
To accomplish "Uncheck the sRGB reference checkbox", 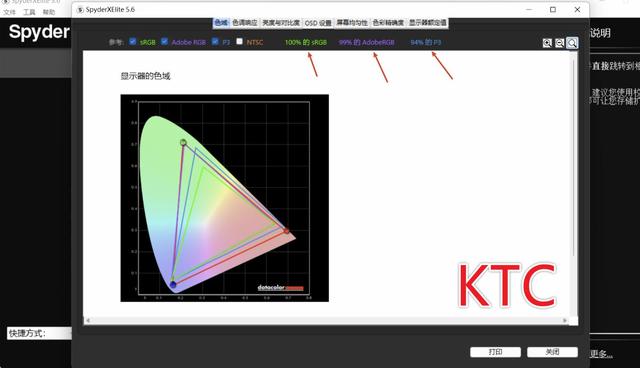I will 133,41.
